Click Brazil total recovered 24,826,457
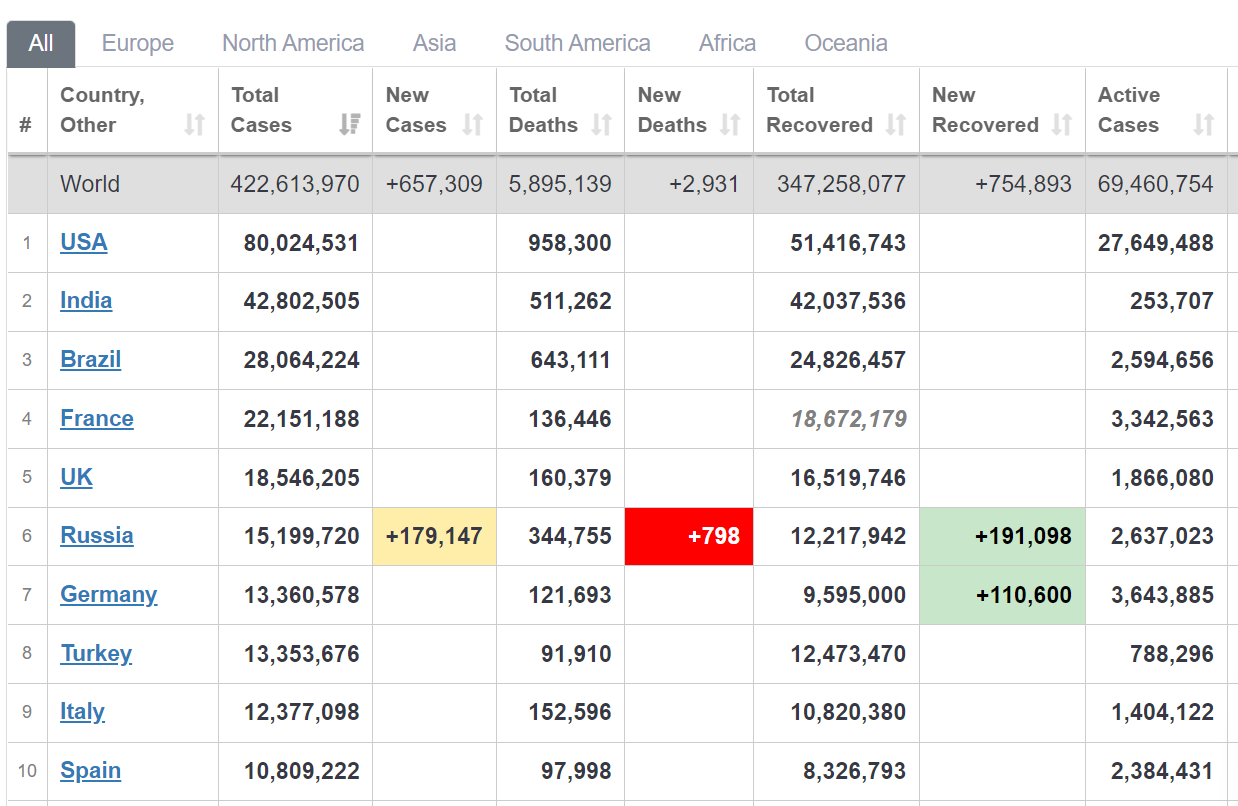1238x806 pixels. 848,360
